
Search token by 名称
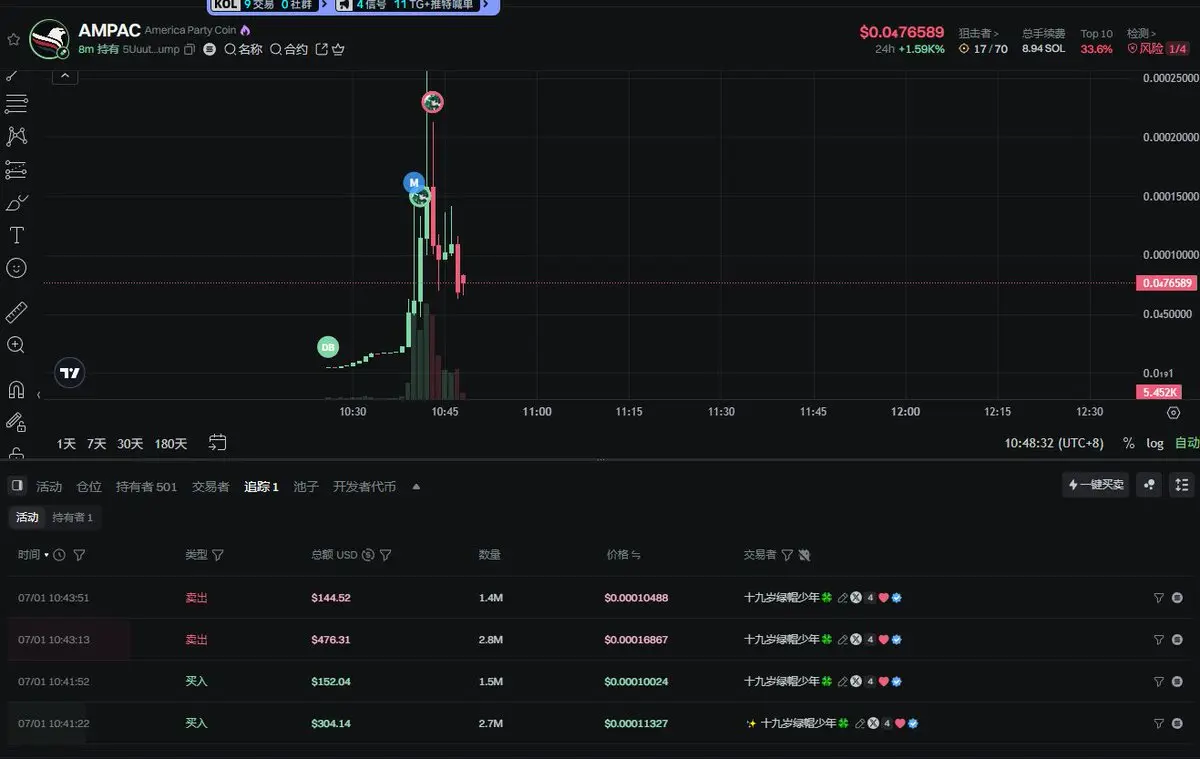(x=243, y=49)
